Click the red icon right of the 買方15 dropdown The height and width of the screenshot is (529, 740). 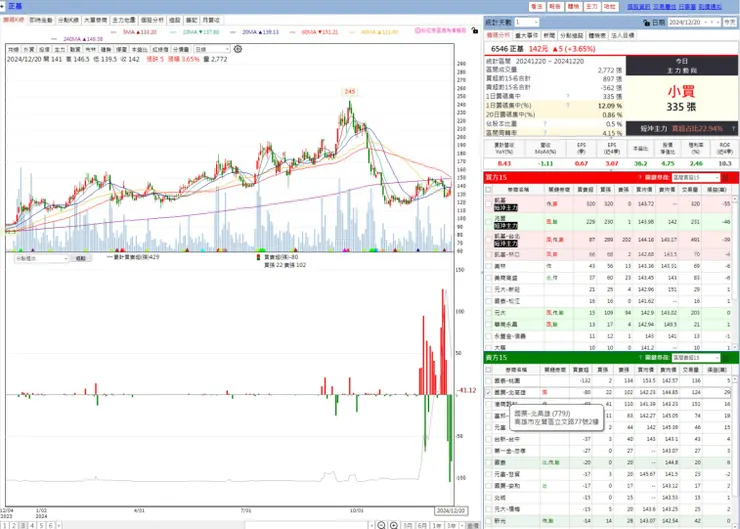725,177
